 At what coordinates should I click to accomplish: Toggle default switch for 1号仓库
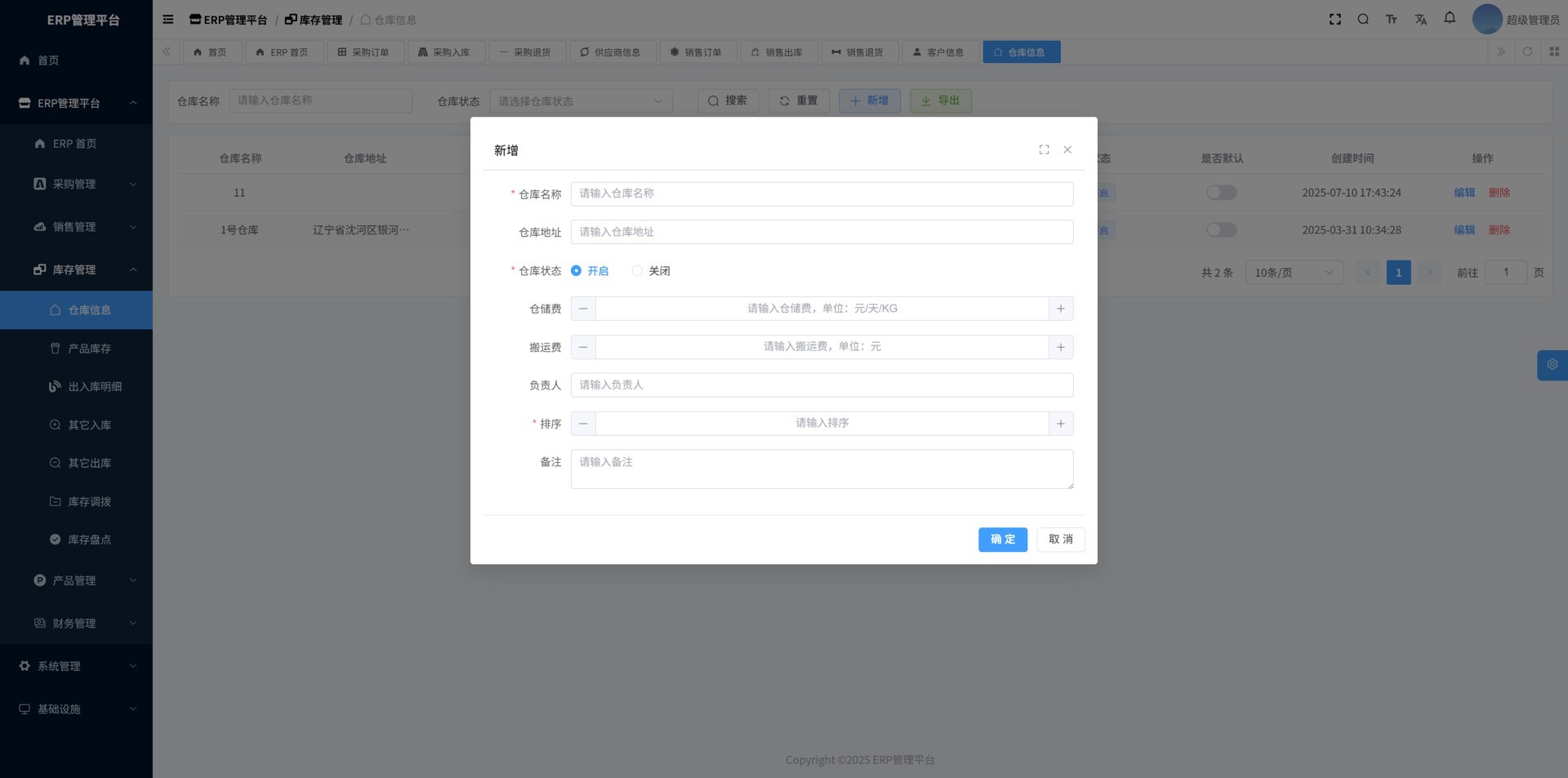[x=1222, y=230]
